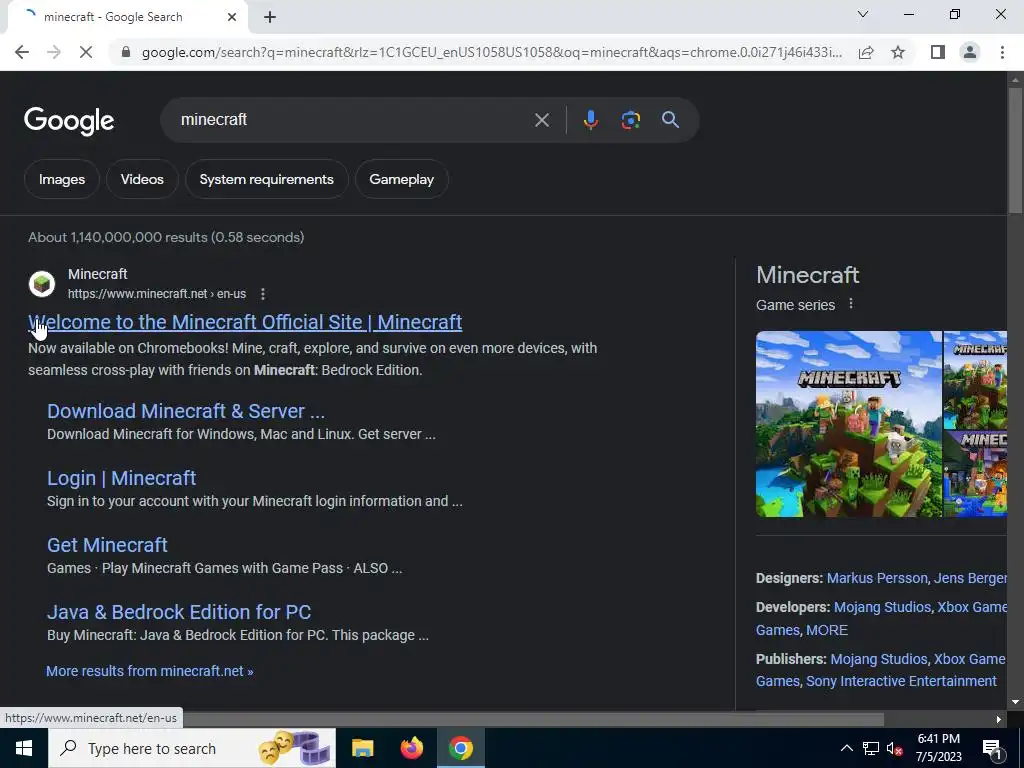Open Firefox from taskbar

pos(411,748)
